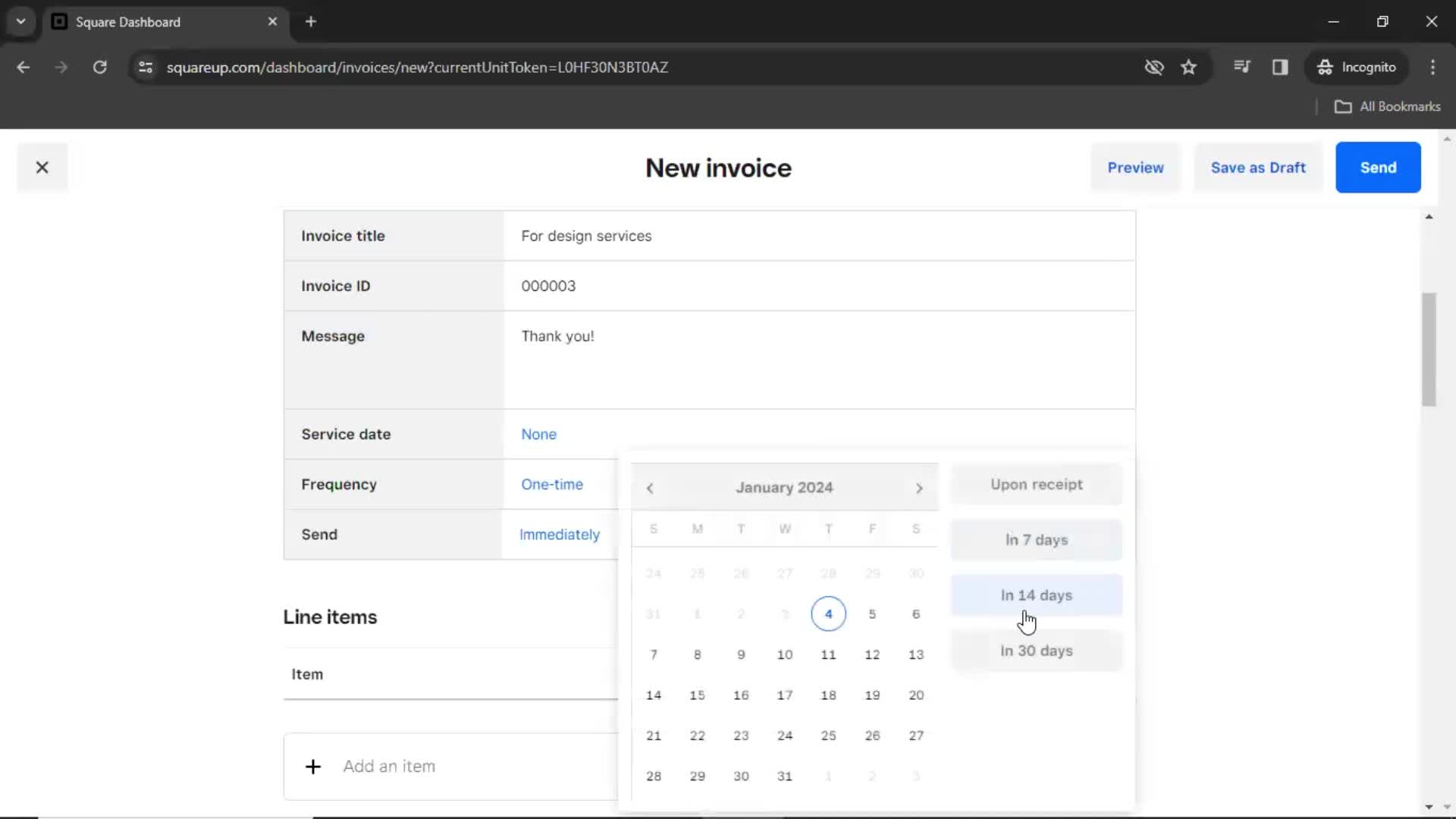Click the browser refresh icon

(99, 67)
